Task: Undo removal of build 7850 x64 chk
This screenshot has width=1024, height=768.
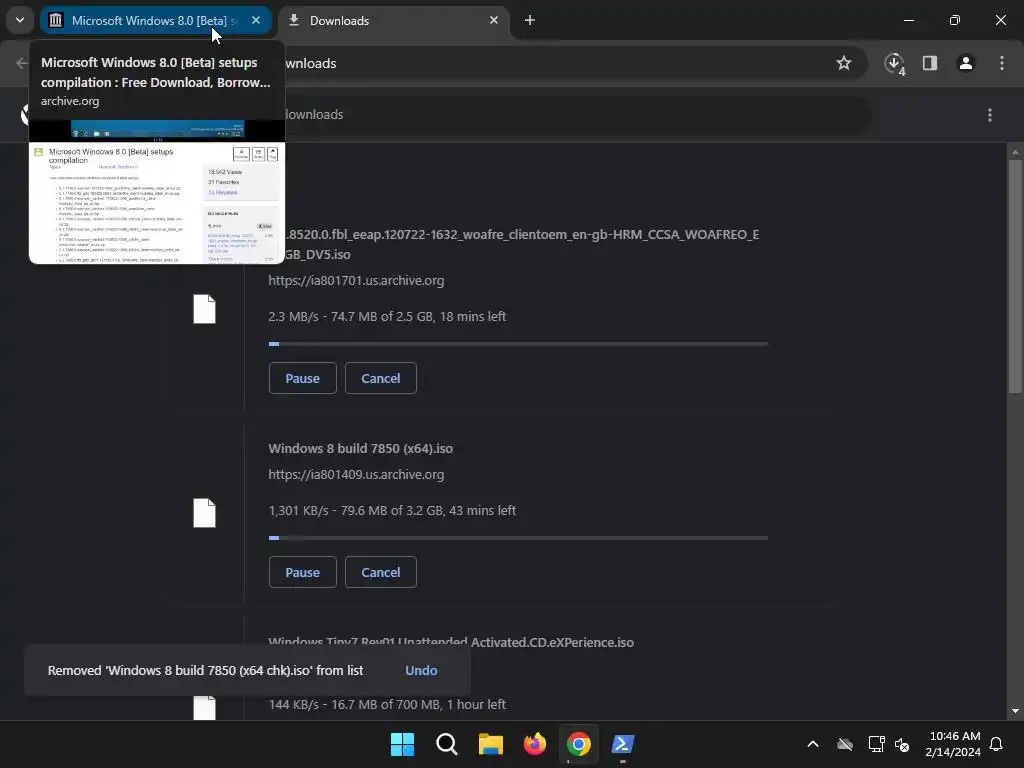Action: click(421, 671)
